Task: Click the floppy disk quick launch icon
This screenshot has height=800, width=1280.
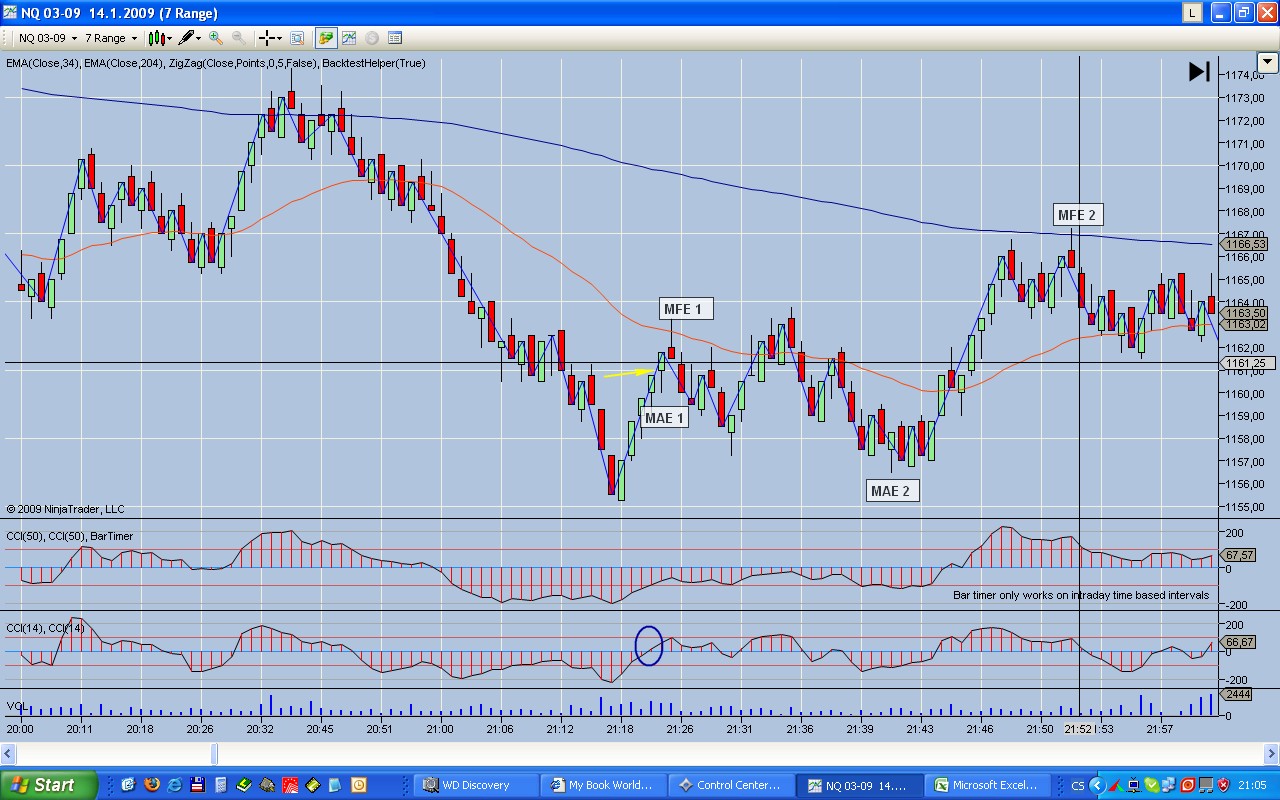Action: [x=198, y=785]
